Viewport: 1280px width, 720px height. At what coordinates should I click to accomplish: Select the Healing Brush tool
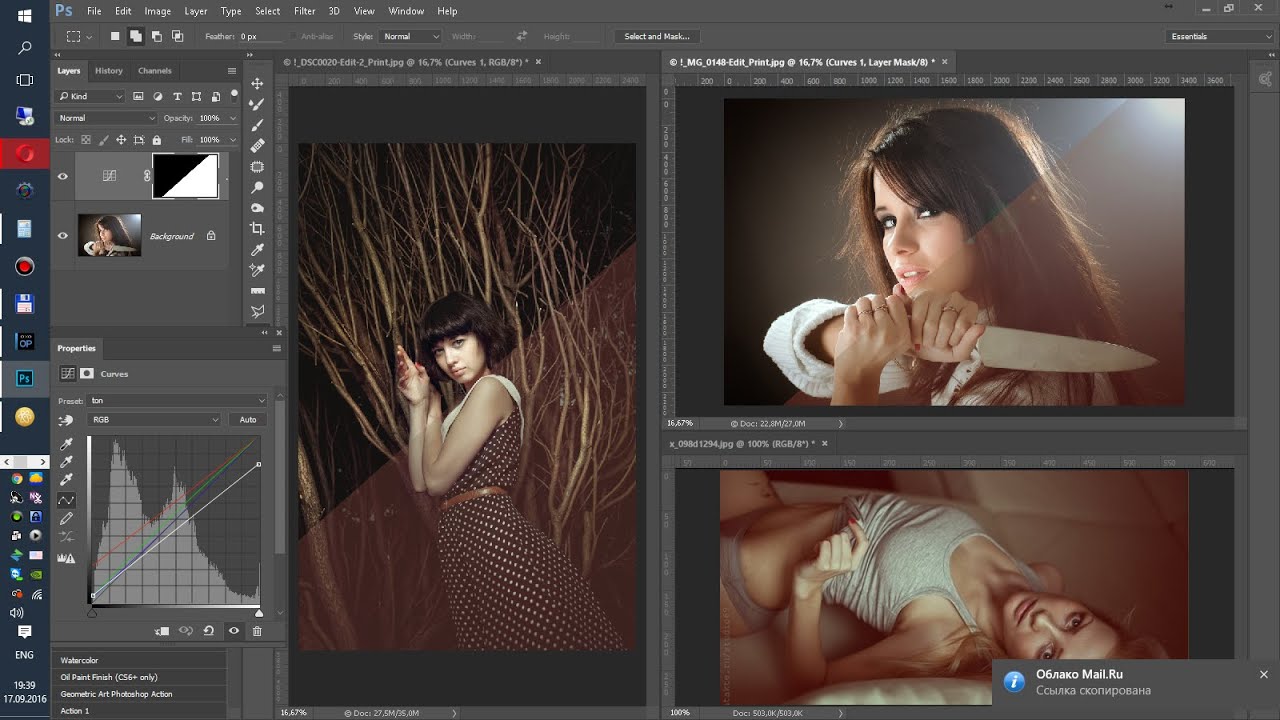(x=257, y=145)
